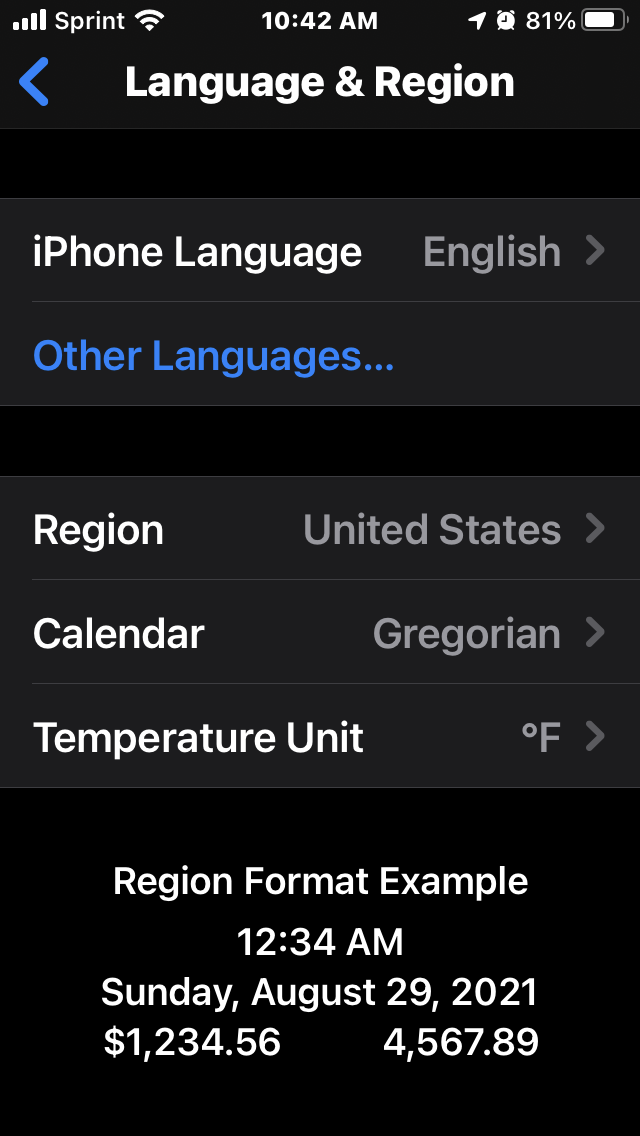Tap the Language & Region title
The width and height of the screenshot is (640, 1136).
coord(320,82)
